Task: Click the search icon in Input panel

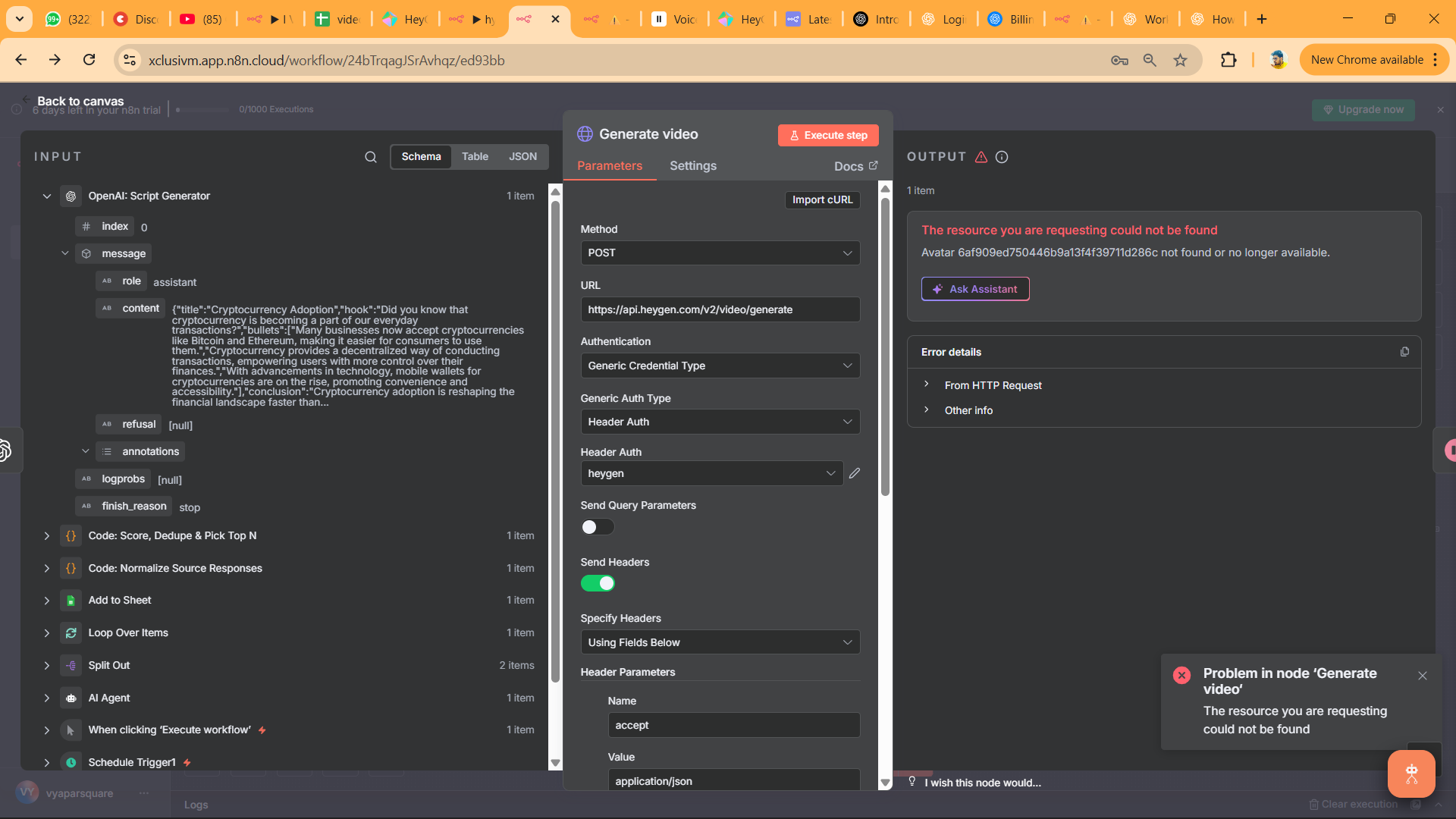Action: coord(370,157)
